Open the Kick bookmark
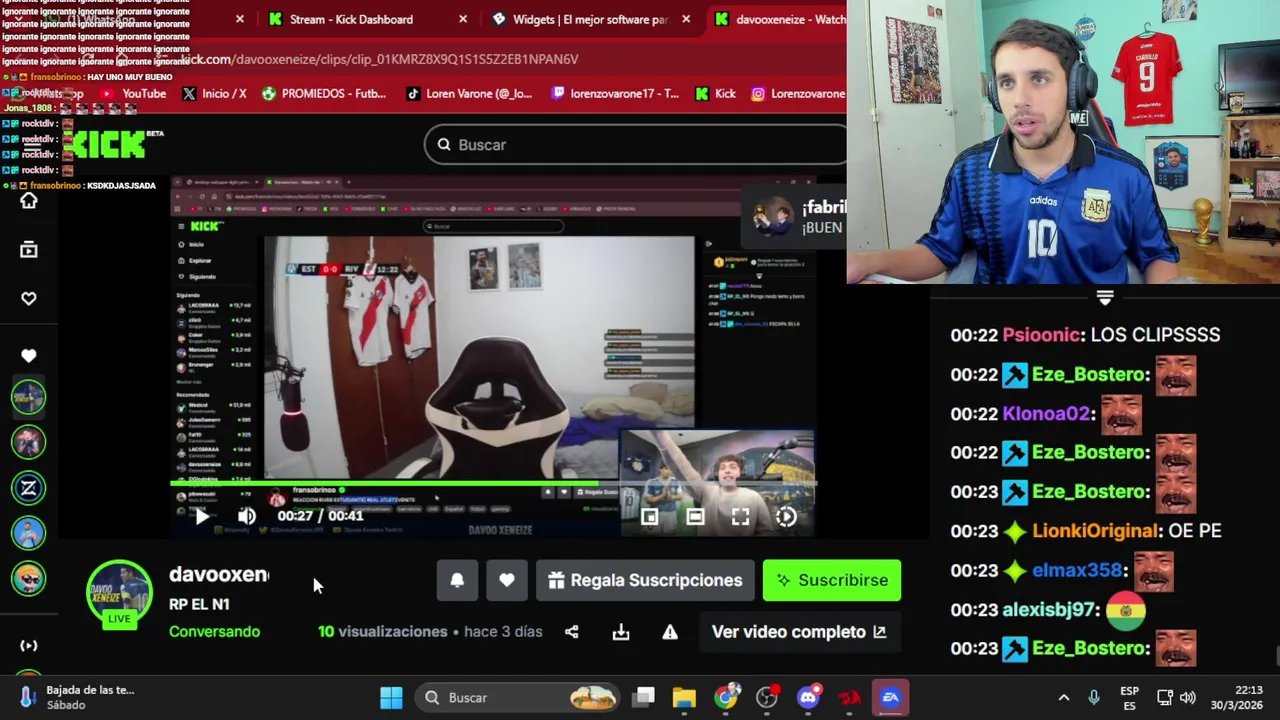Screen dimensions: 1280x720 [x=715, y=94]
